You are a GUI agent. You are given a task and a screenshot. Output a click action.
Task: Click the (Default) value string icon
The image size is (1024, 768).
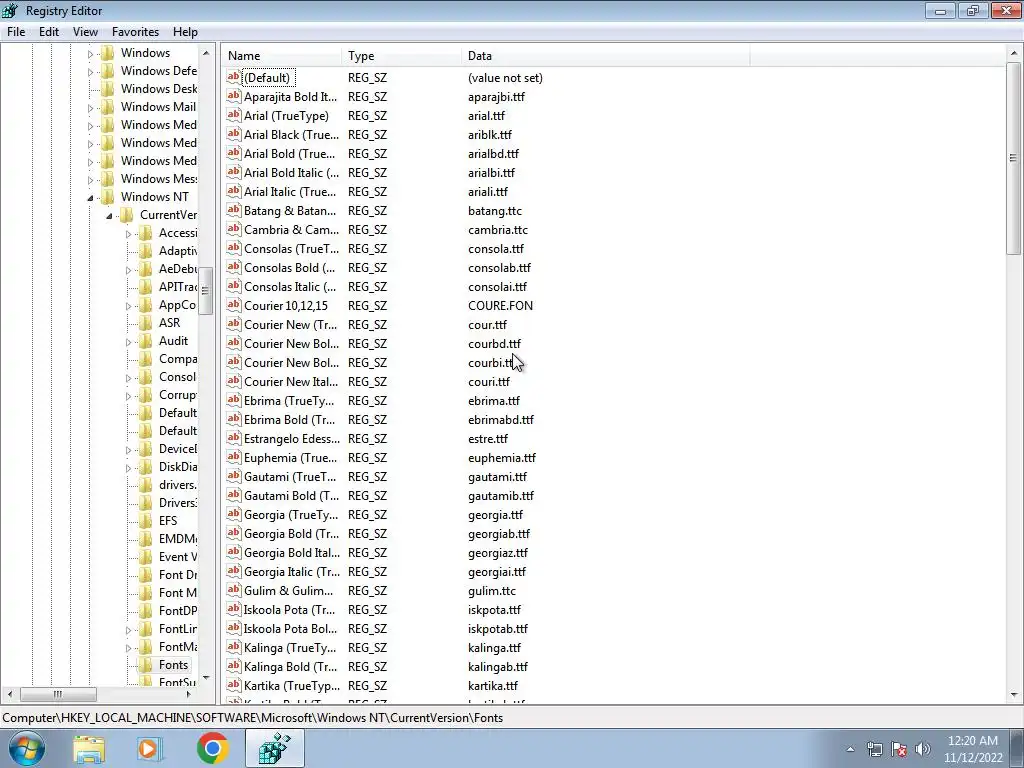[233, 77]
